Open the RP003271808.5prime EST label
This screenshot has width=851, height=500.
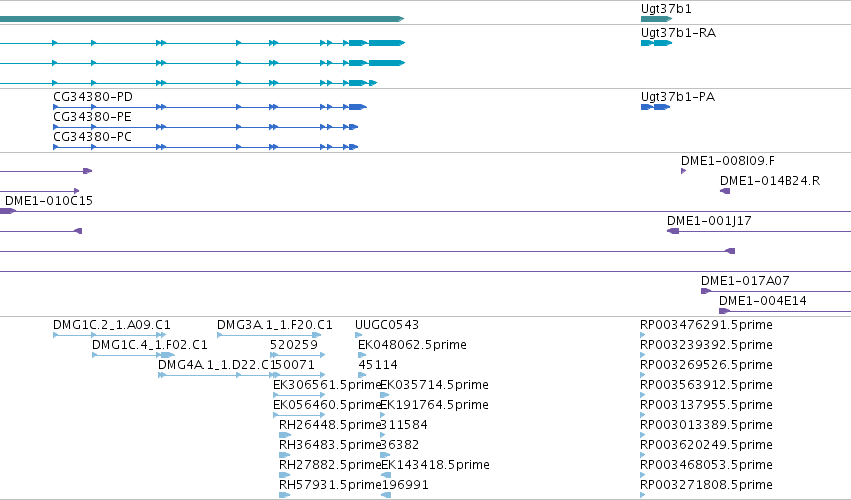coord(706,485)
